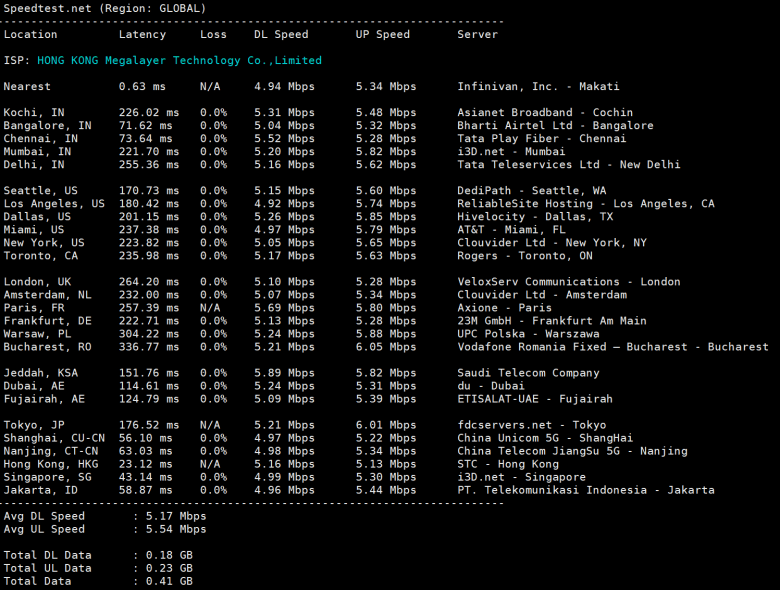
Task: Click server 'Rogers - Toronto, ON'
Action: (525, 255)
